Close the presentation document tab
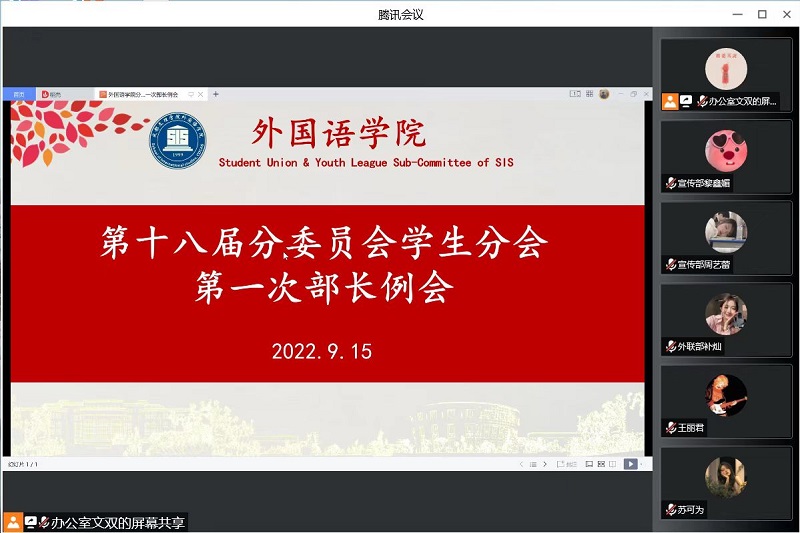Viewport: 800px width, 533px height. tap(201, 94)
